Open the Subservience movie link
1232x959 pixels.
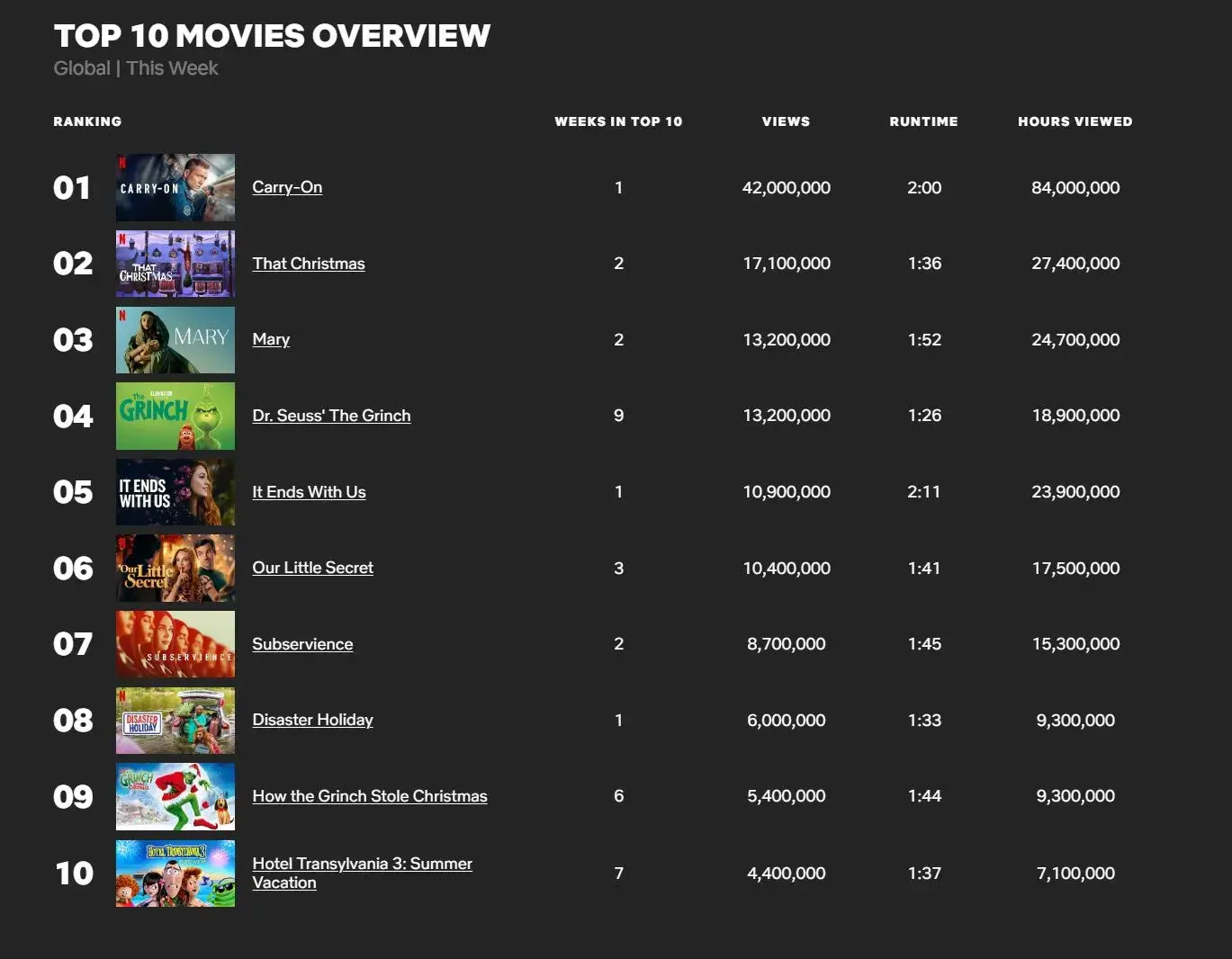302,644
